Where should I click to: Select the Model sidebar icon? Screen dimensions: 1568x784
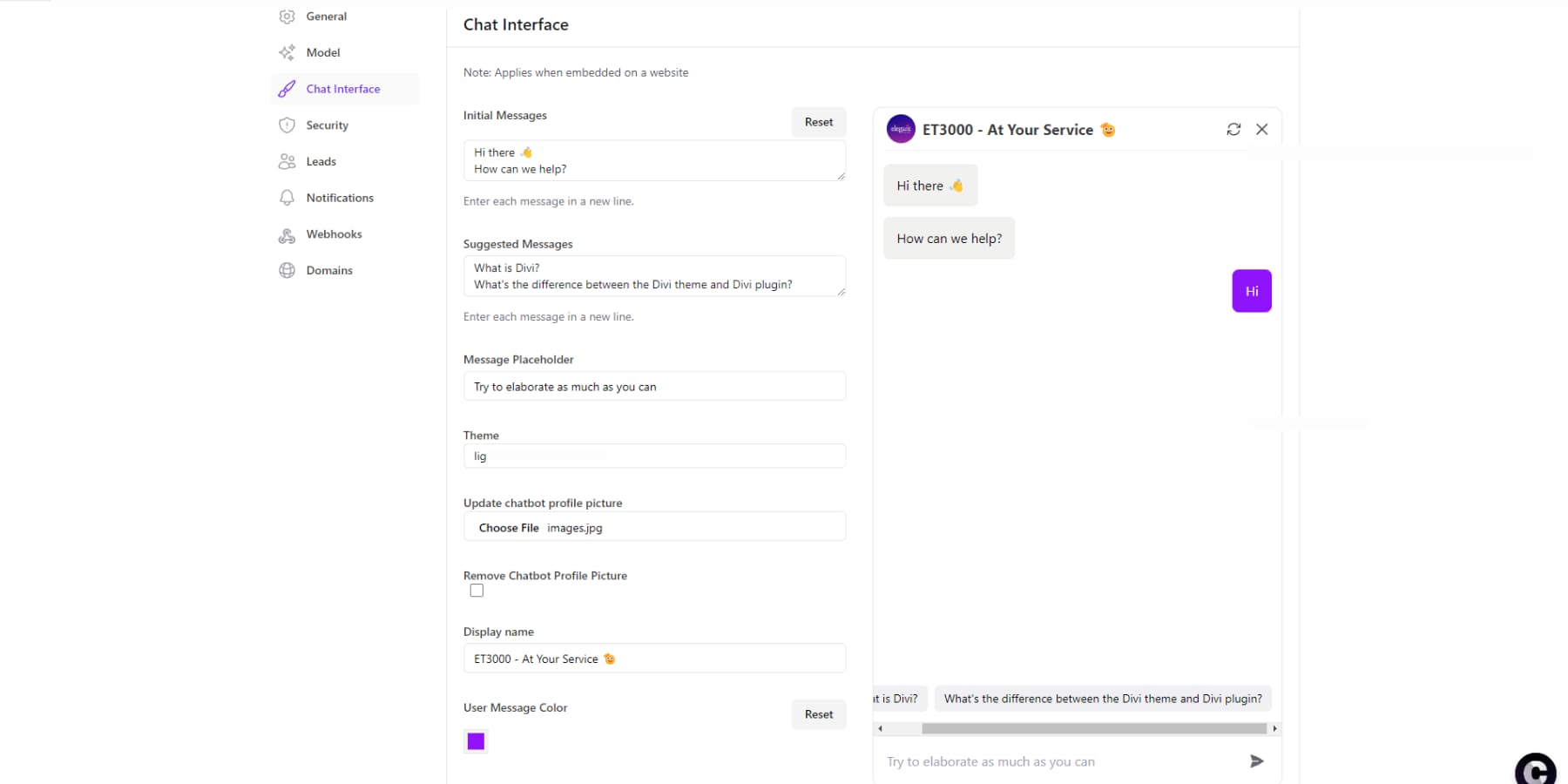[x=321, y=52]
